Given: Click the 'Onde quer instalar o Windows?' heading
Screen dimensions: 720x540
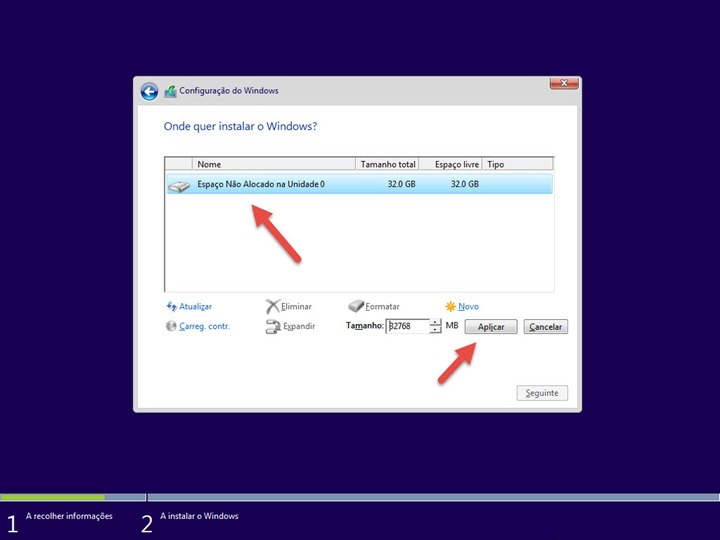Looking at the screenshot, I should point(240,126).
